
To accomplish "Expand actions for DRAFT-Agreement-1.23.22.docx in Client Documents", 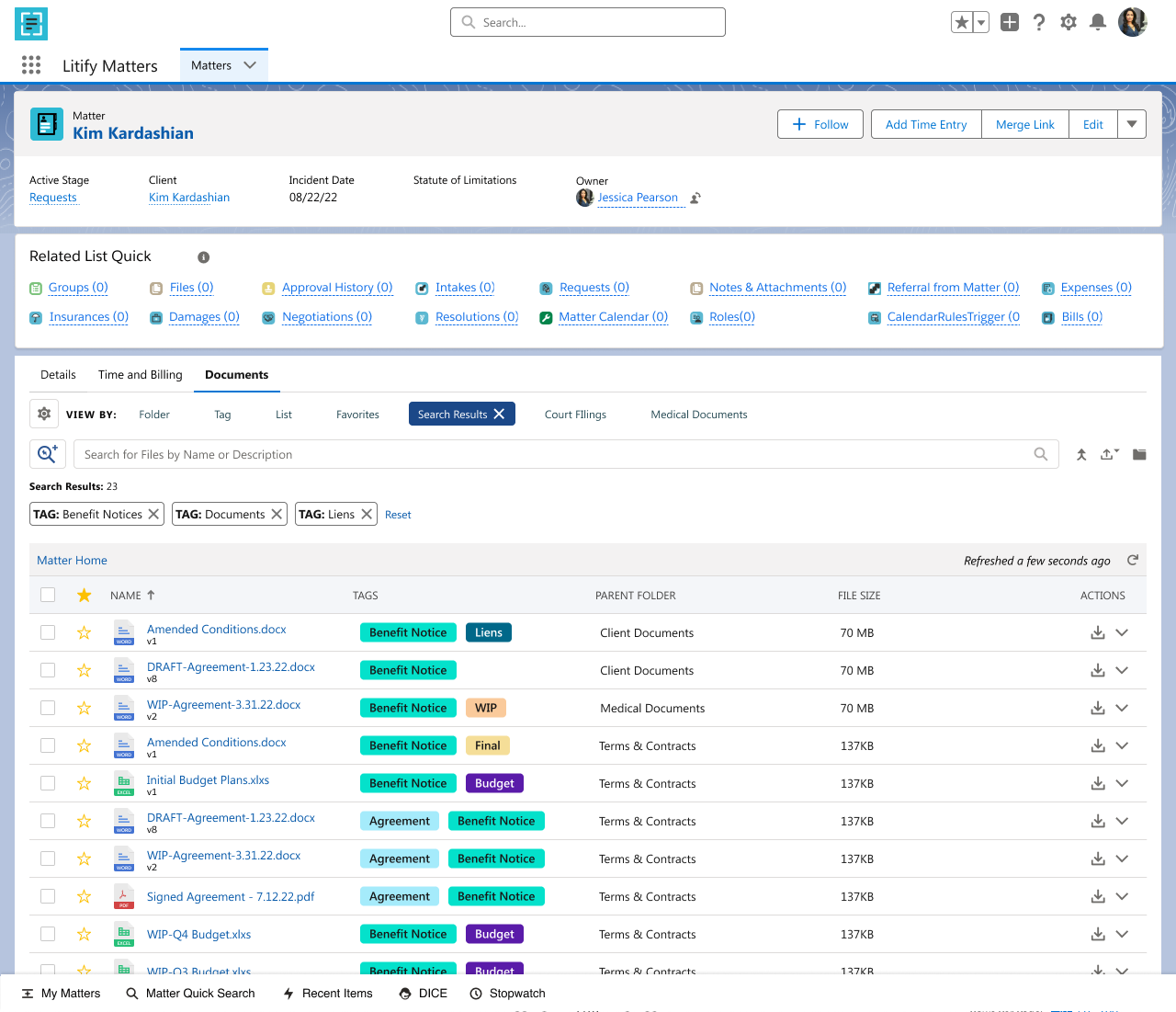I will [x=1122, y=670].
